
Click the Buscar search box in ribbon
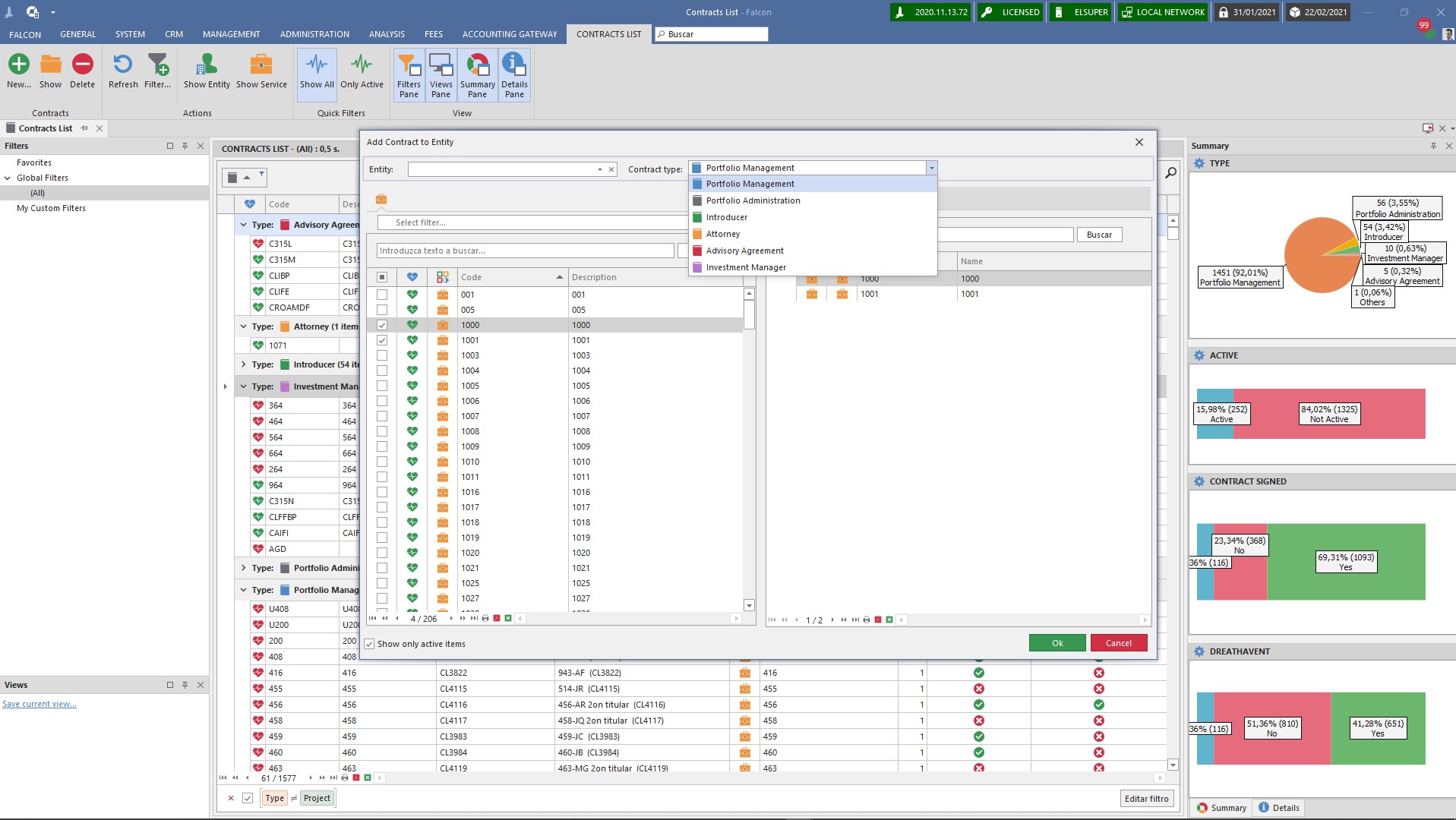pos(711,34)
